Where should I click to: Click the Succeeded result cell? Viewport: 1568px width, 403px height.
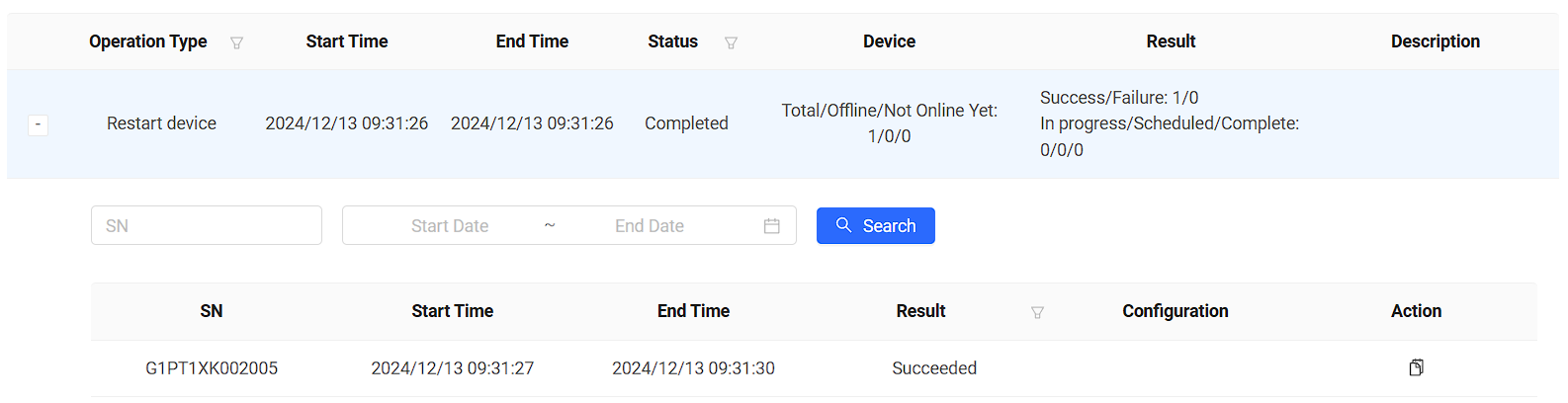(934, 368)
